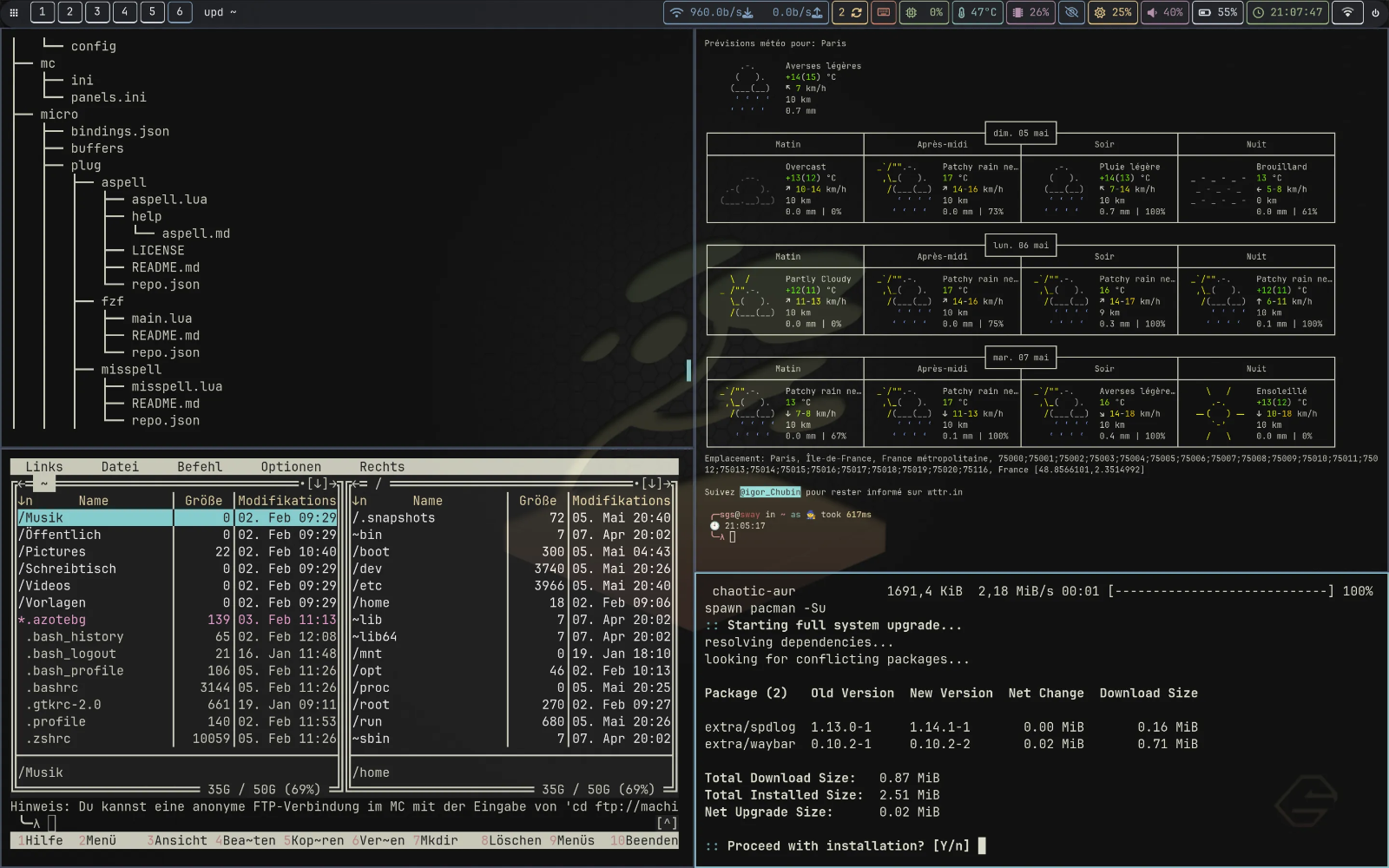1389x868 pixels.
Task: Switch to workspace 1
Action: point(42,12)
